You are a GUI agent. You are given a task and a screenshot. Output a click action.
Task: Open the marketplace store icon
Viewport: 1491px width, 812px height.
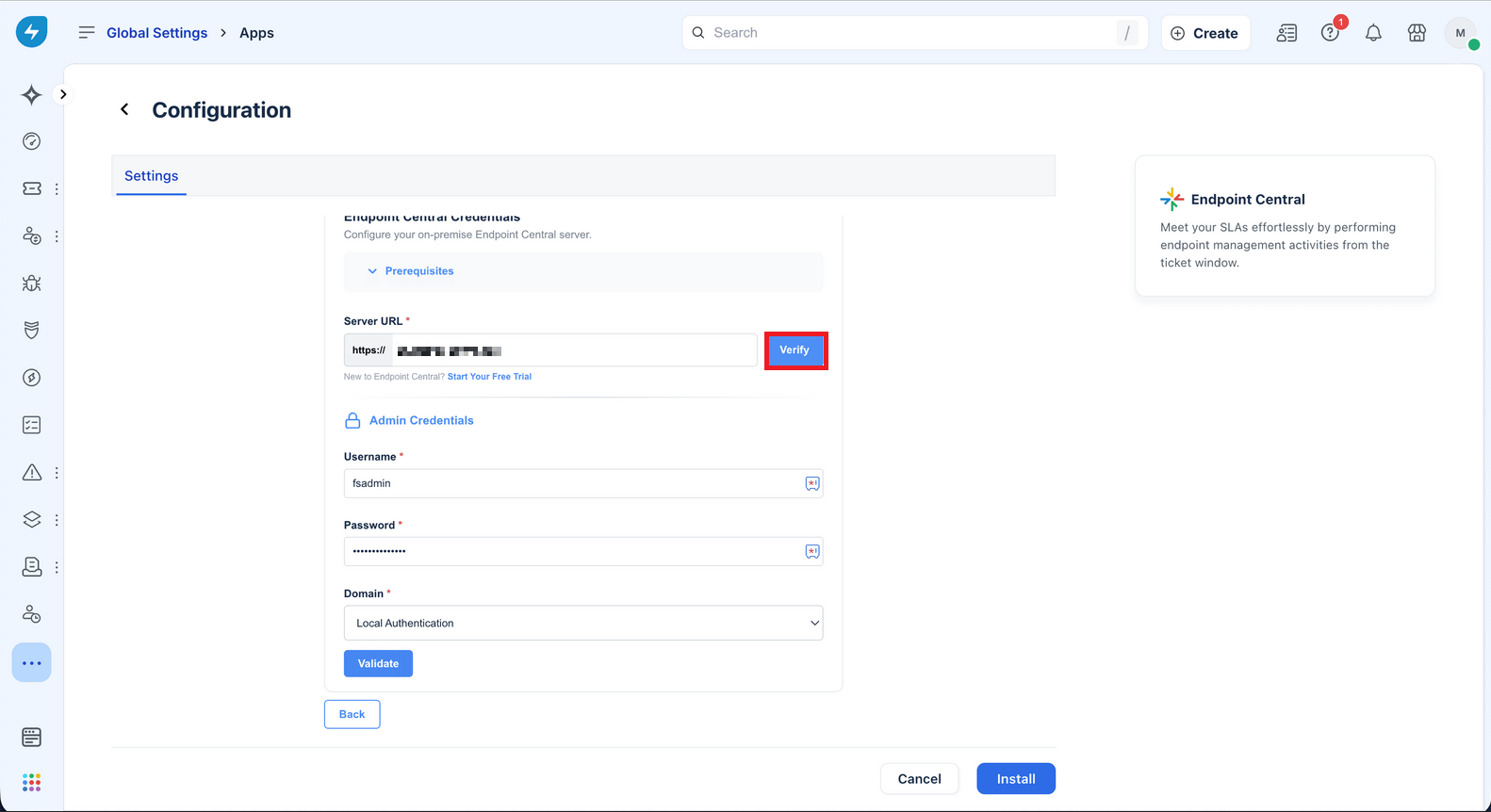pos(1417,33)
